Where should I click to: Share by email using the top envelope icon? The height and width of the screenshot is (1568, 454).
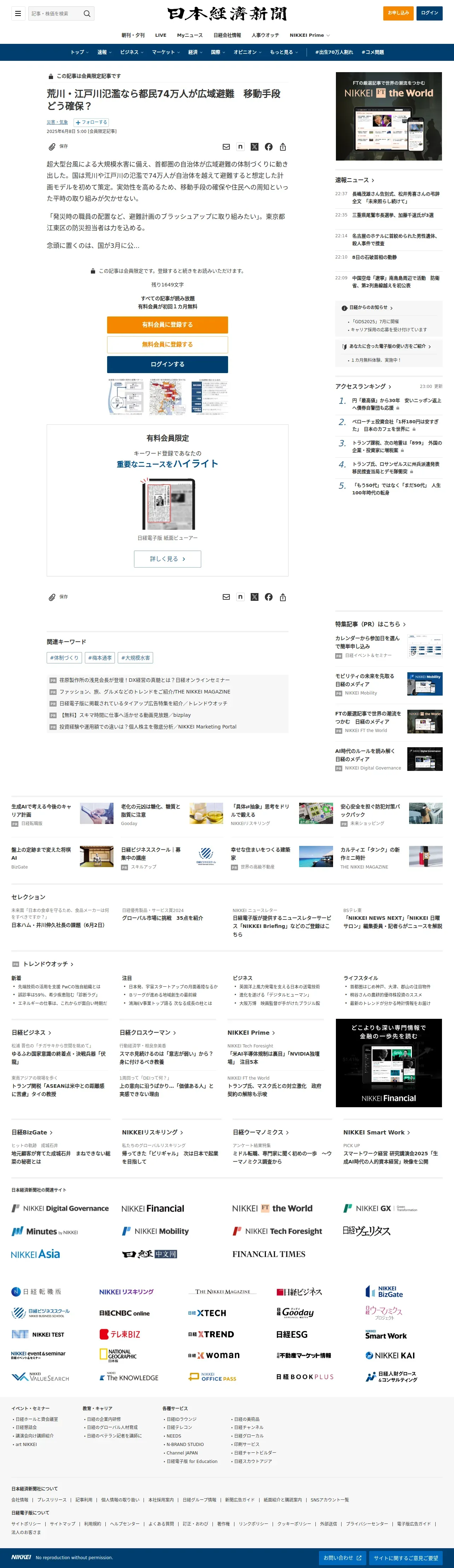226,147
